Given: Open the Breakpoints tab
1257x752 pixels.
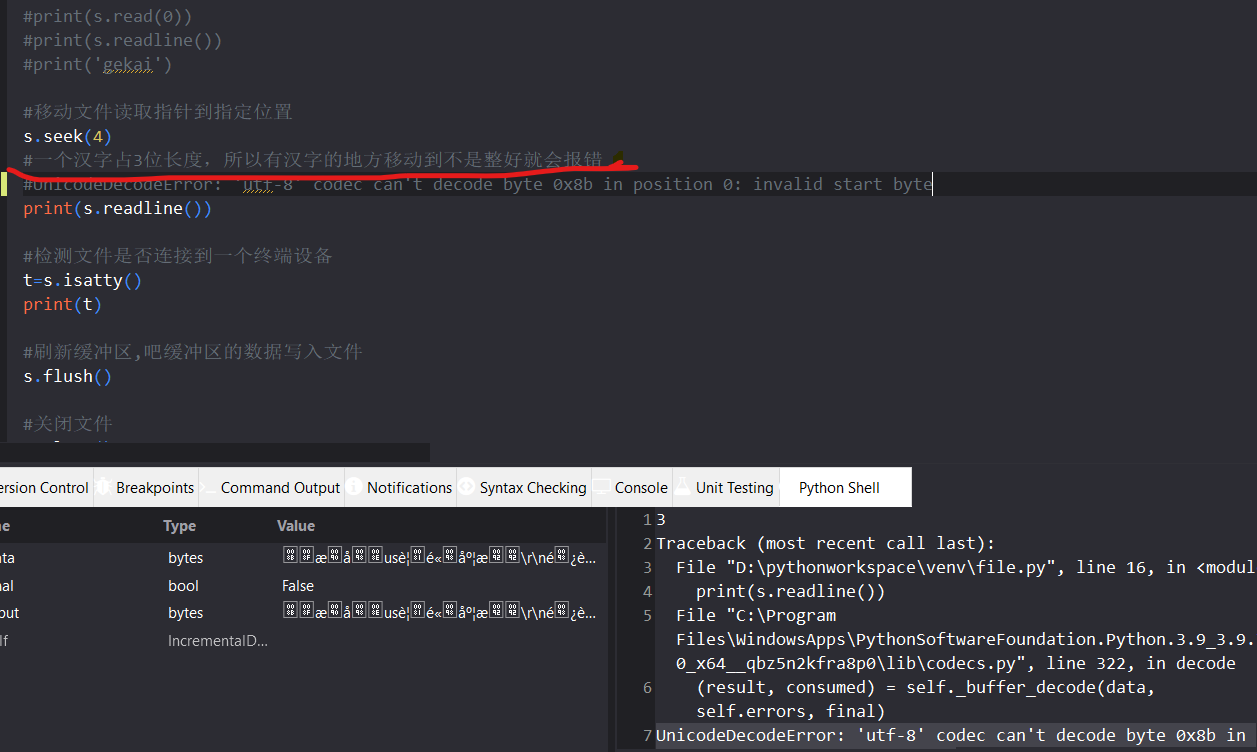Looking at the screenshot, I should click(x=146, y=488).
